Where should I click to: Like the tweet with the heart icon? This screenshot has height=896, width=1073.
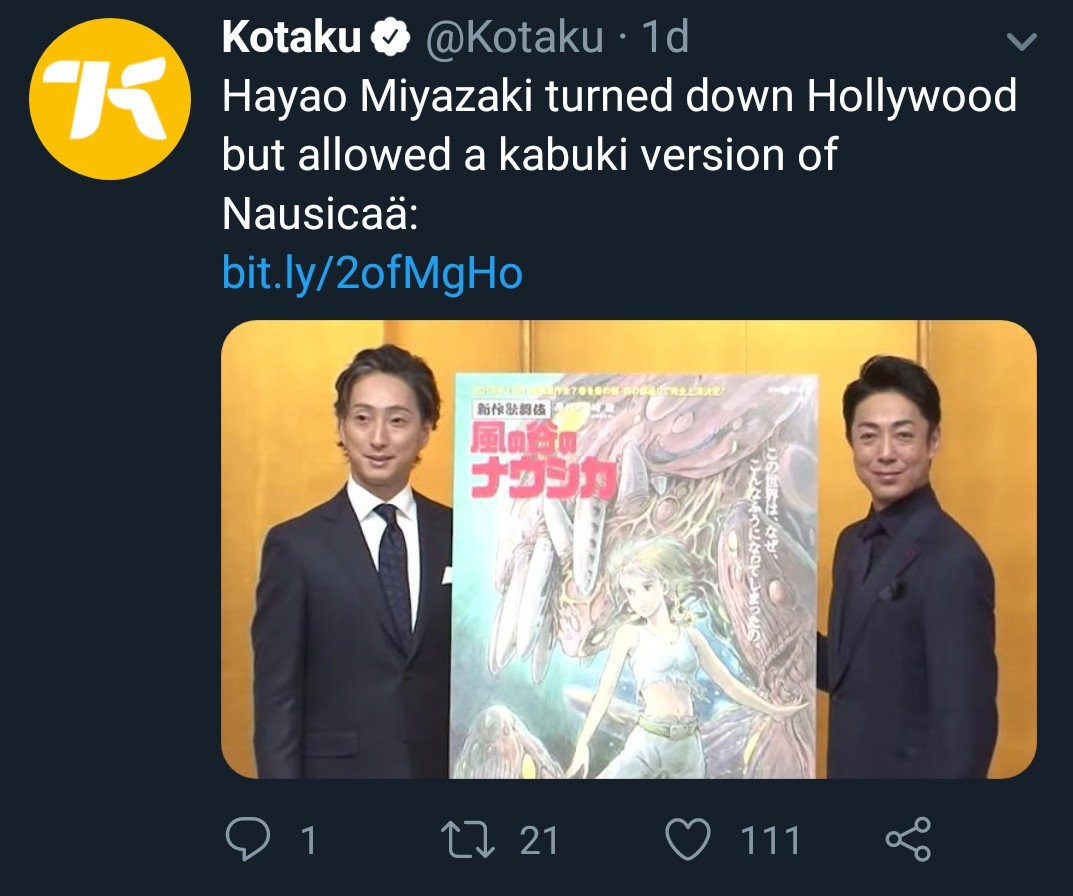click(688, 839)
